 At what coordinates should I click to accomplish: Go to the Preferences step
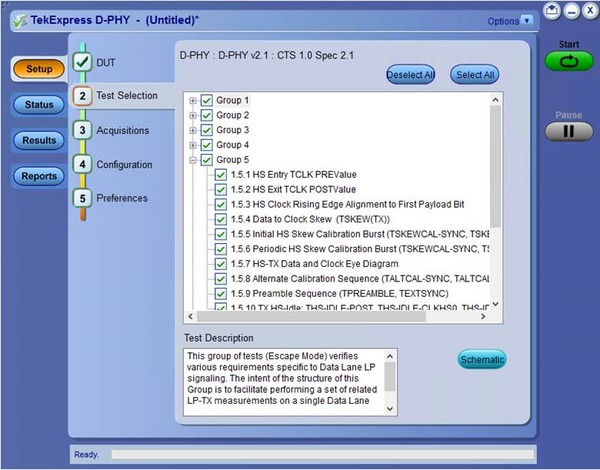pos(122,198)
